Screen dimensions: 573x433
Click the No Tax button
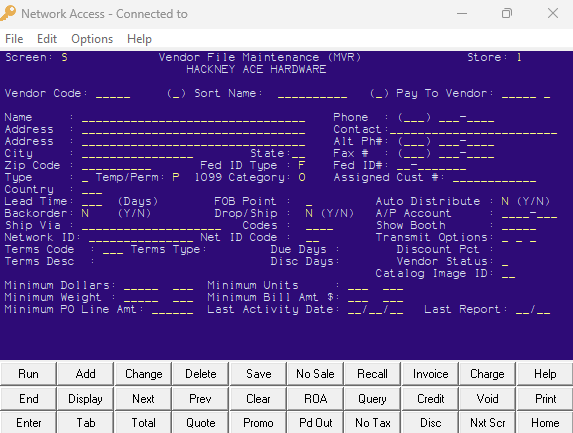click(x=372, y=423)
